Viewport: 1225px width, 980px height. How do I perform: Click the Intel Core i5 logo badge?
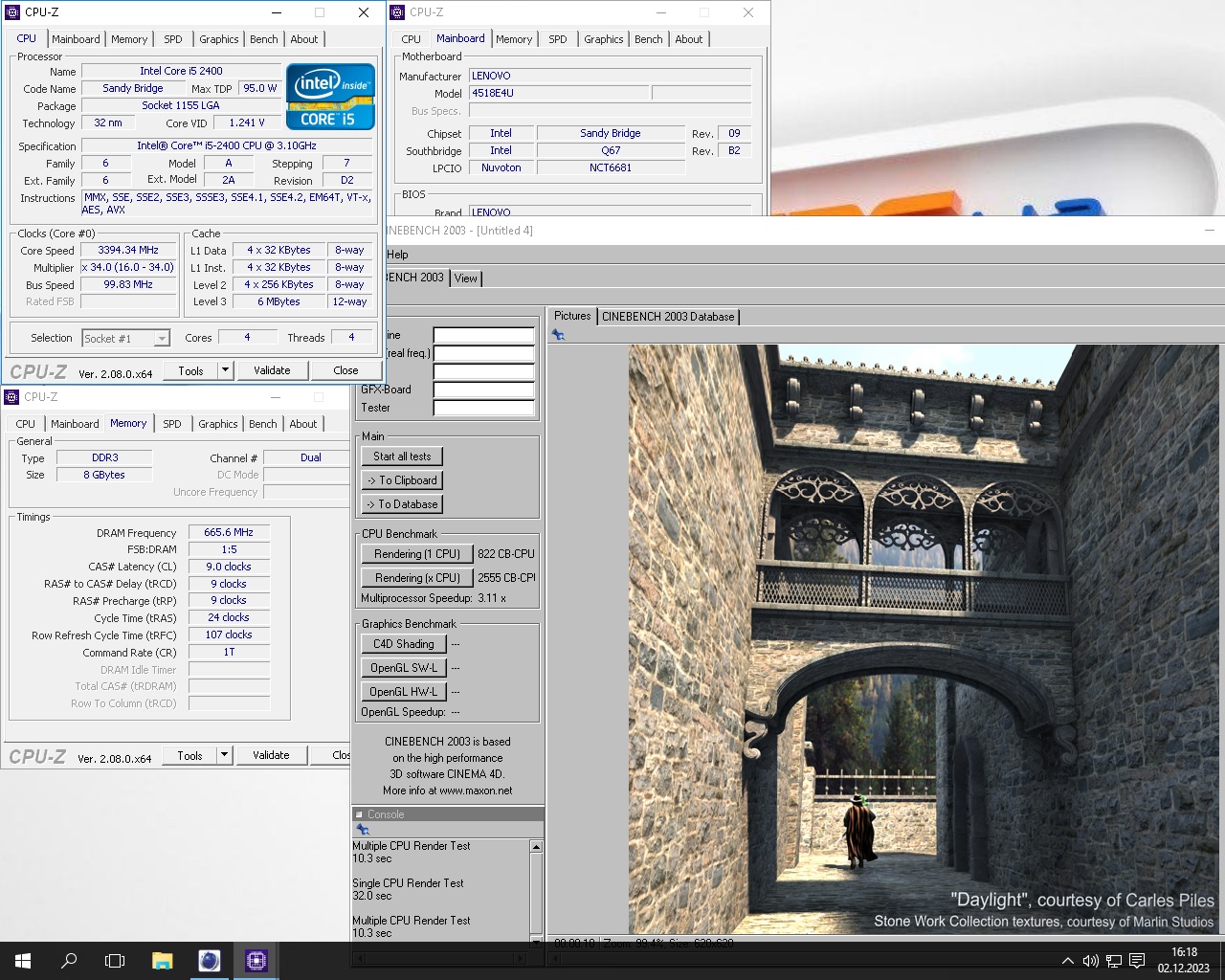[x=330, y=96]
